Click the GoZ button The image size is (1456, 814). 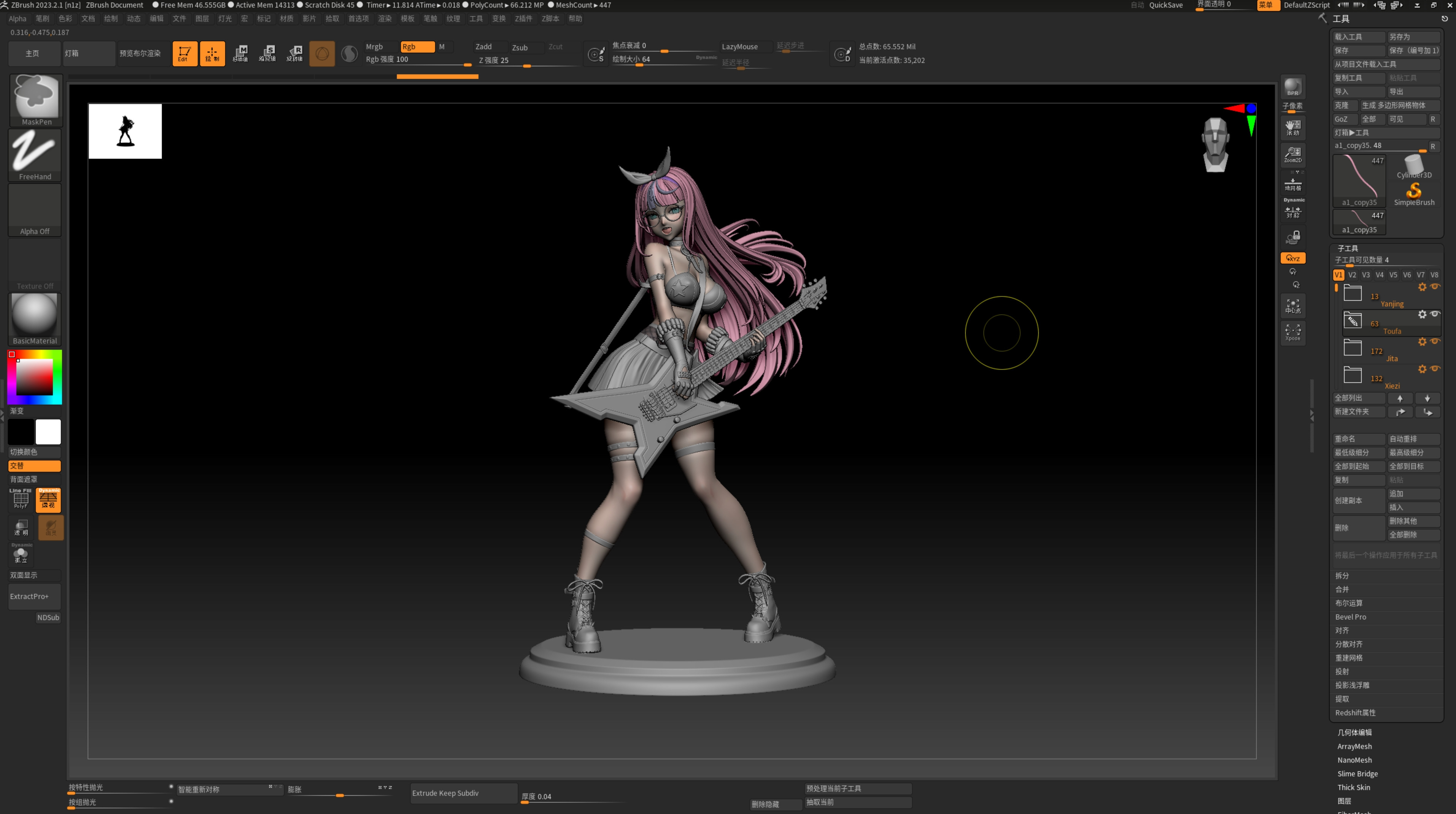coord(1345,119)
